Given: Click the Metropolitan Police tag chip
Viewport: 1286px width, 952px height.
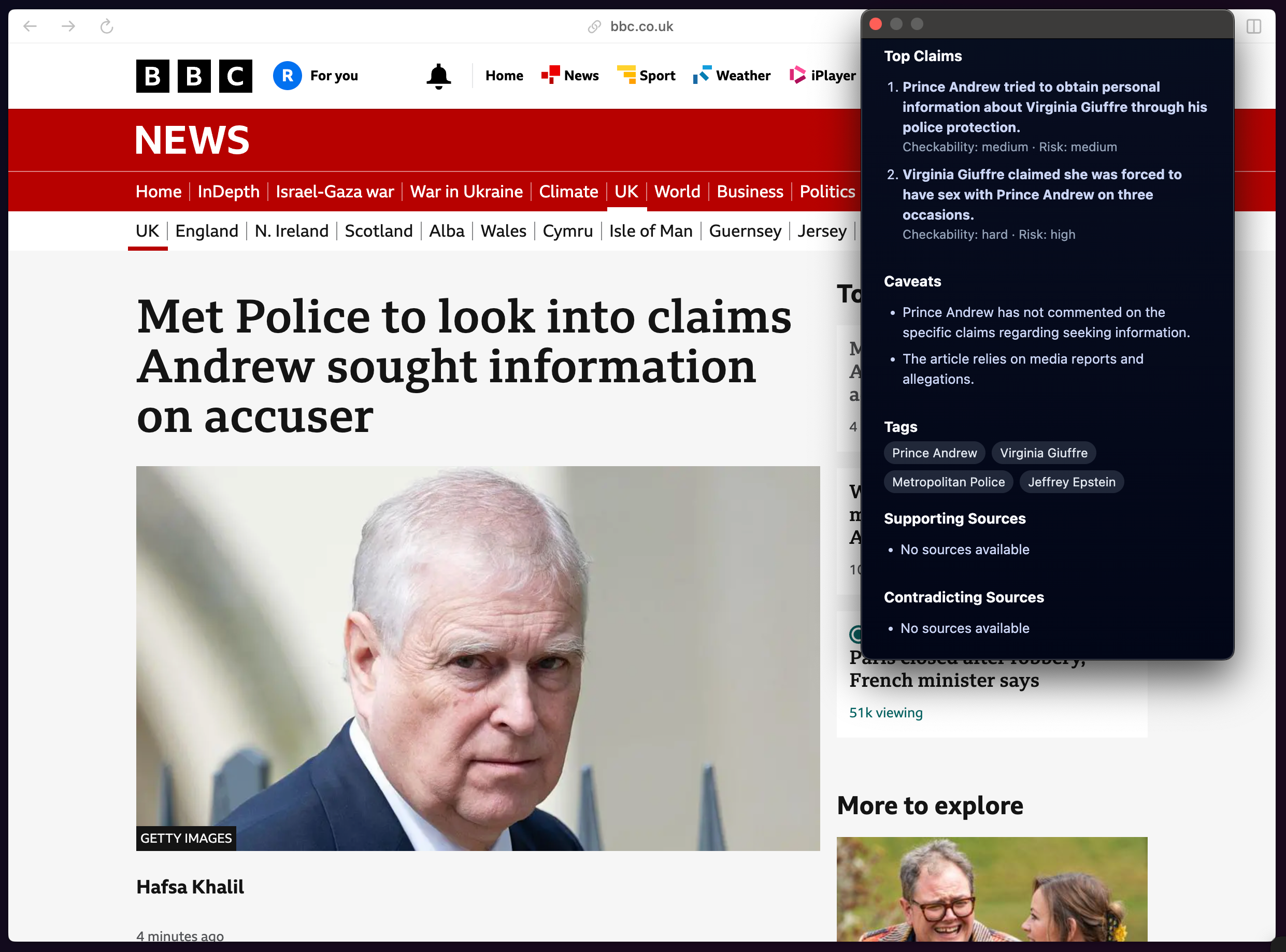Looking at the screenshot, I should tap(948, 482).
